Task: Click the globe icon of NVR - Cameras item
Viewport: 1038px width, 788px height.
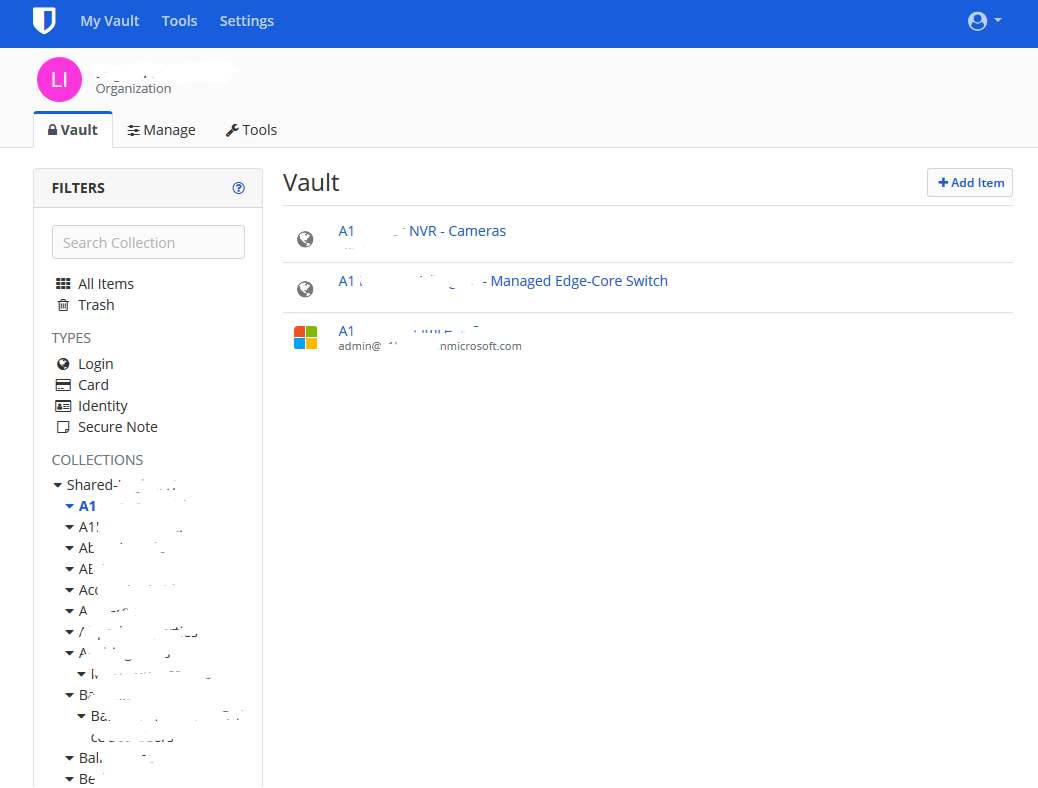Action: (305, 239)
